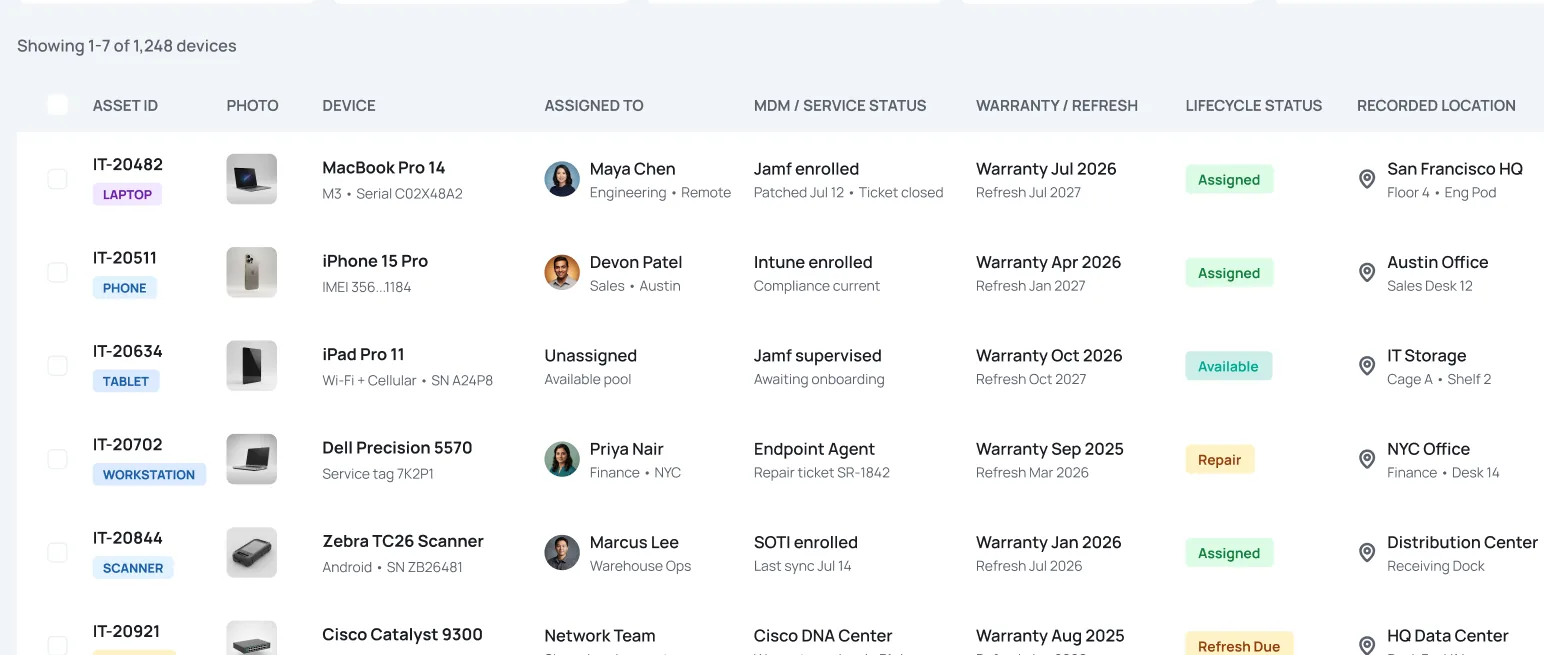
Task: Click Assigned badge in Zebra TC26 row
Action: point(1229,553)
